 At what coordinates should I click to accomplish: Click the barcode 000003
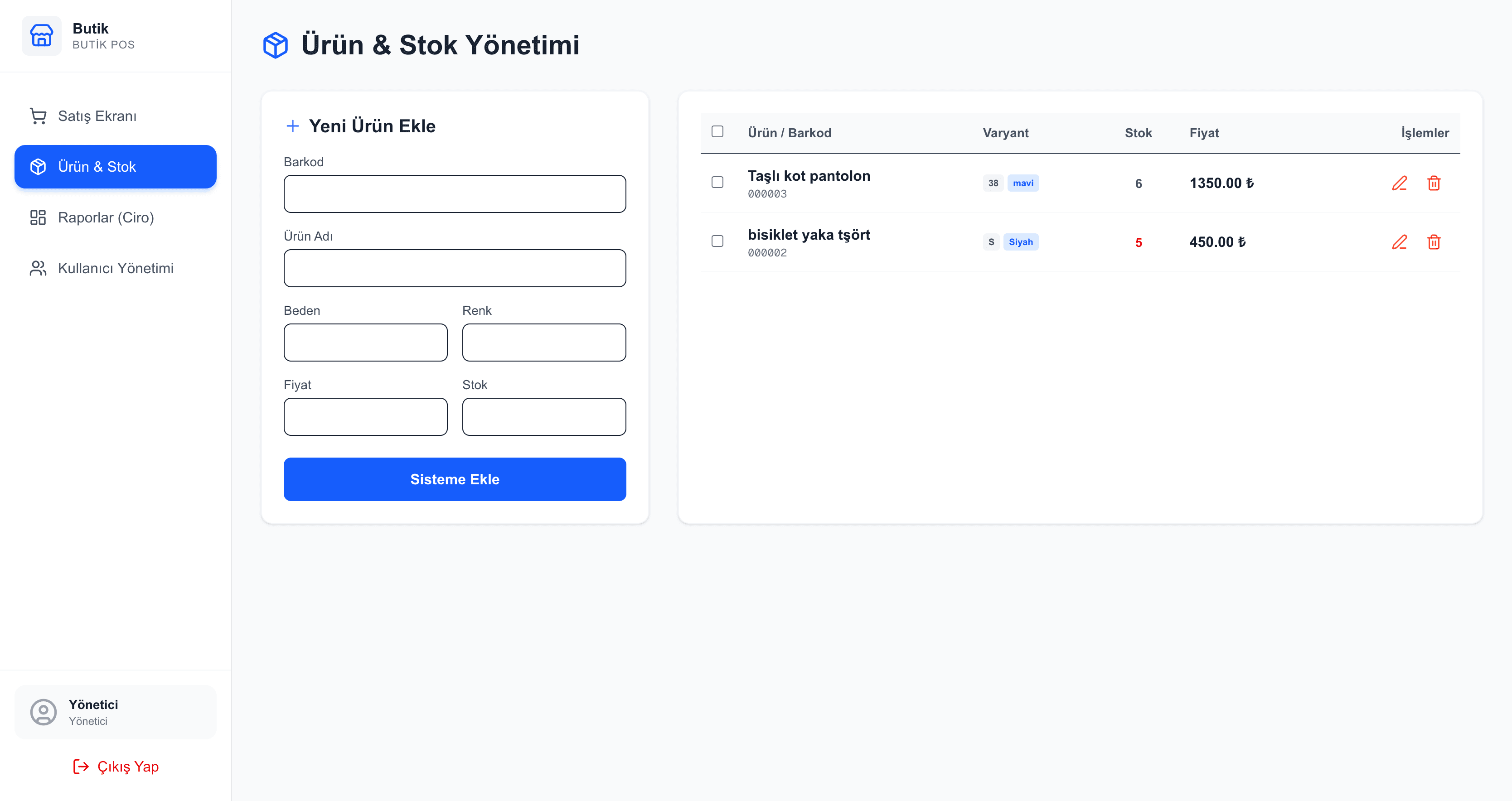tap(767, 193)
